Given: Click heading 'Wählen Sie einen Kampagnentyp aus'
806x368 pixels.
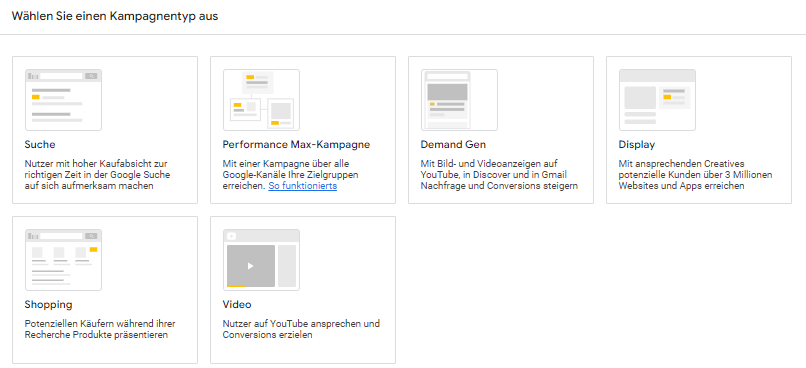Looking at the screenshot, I should (x=115, y=16).
